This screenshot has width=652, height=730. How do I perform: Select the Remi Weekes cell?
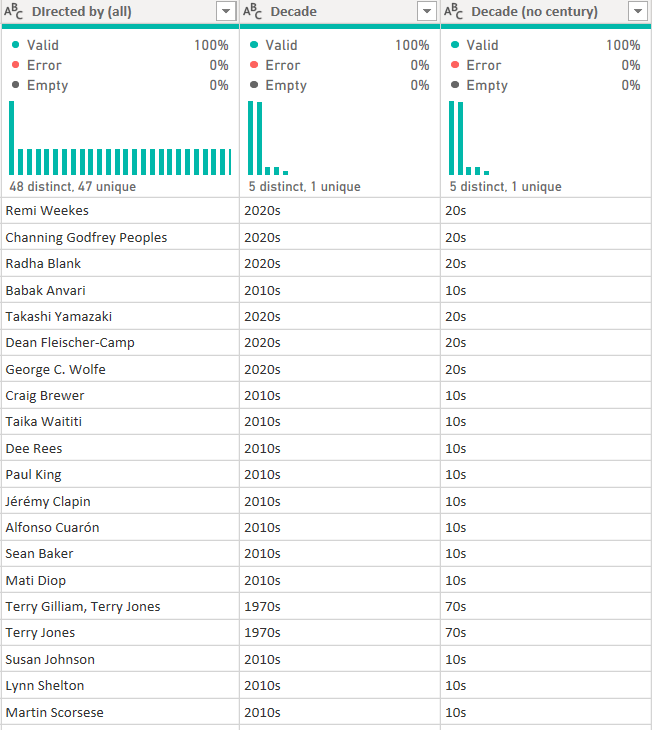tap(47, 211)
